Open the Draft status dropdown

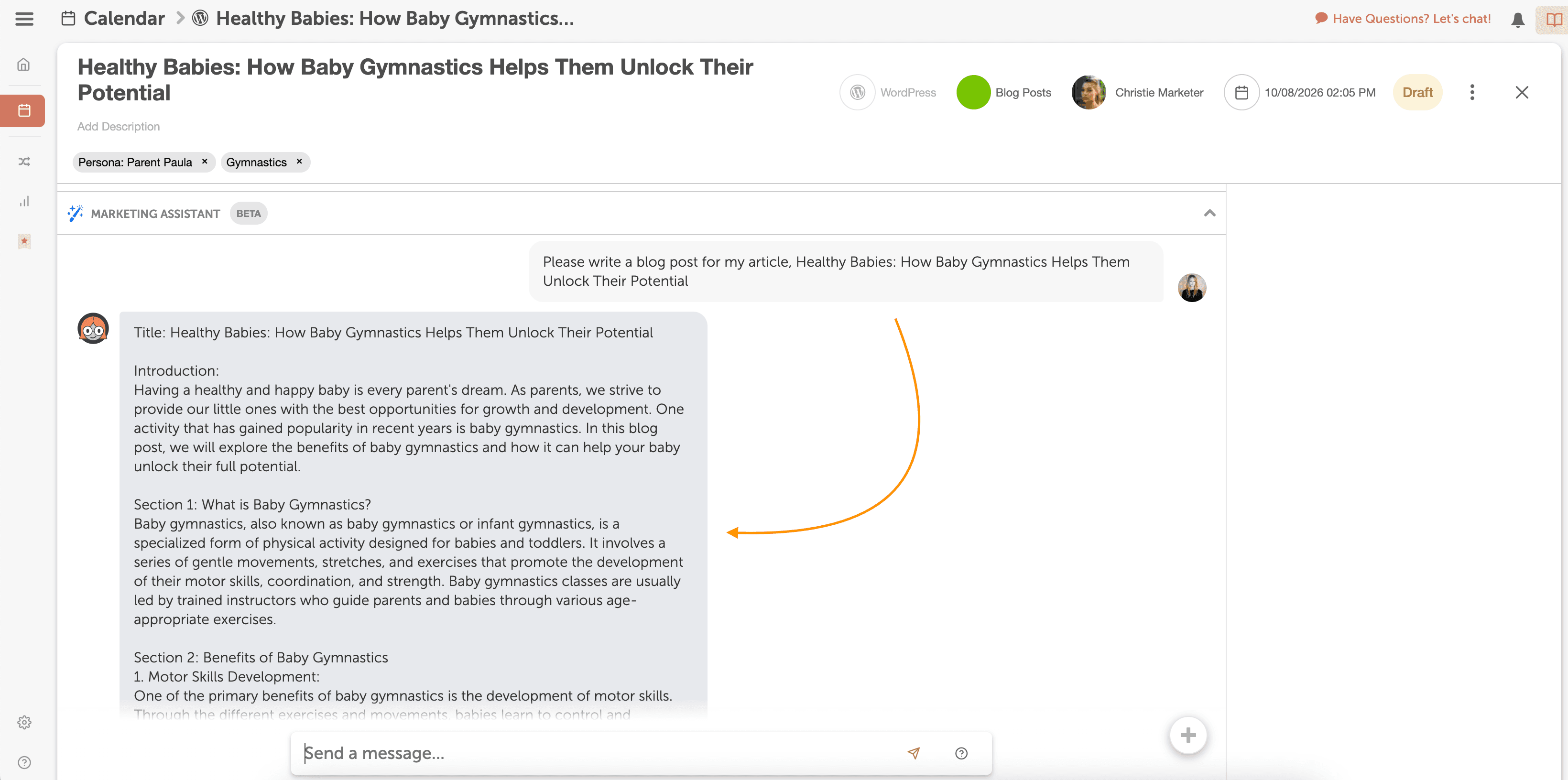click(1417, 92)
